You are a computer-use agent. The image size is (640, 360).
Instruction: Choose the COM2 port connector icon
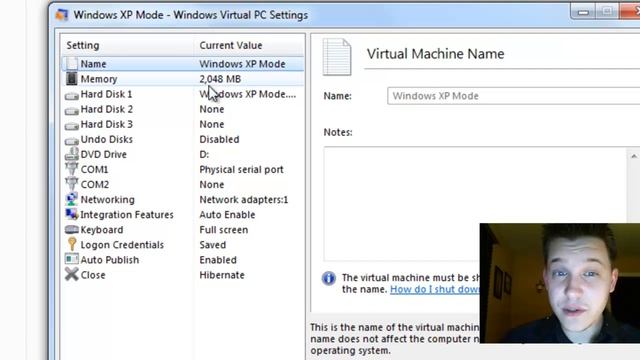(72, 184)
